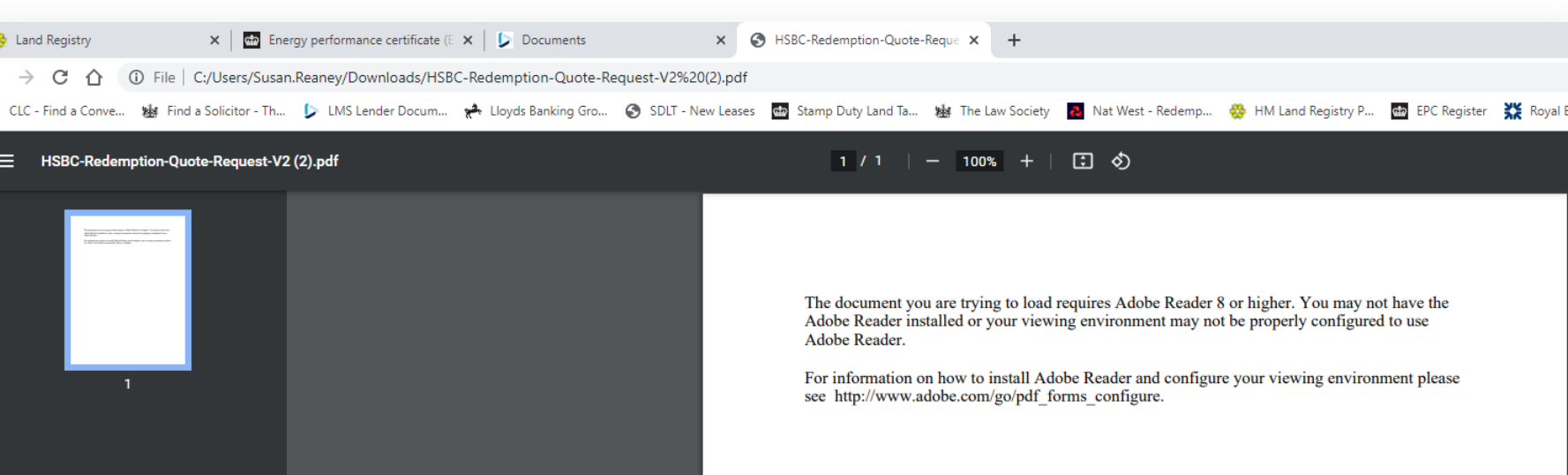The image size is (1568, 475).
Task: Zoom in on the PDF
Action: pos(1026,161)
